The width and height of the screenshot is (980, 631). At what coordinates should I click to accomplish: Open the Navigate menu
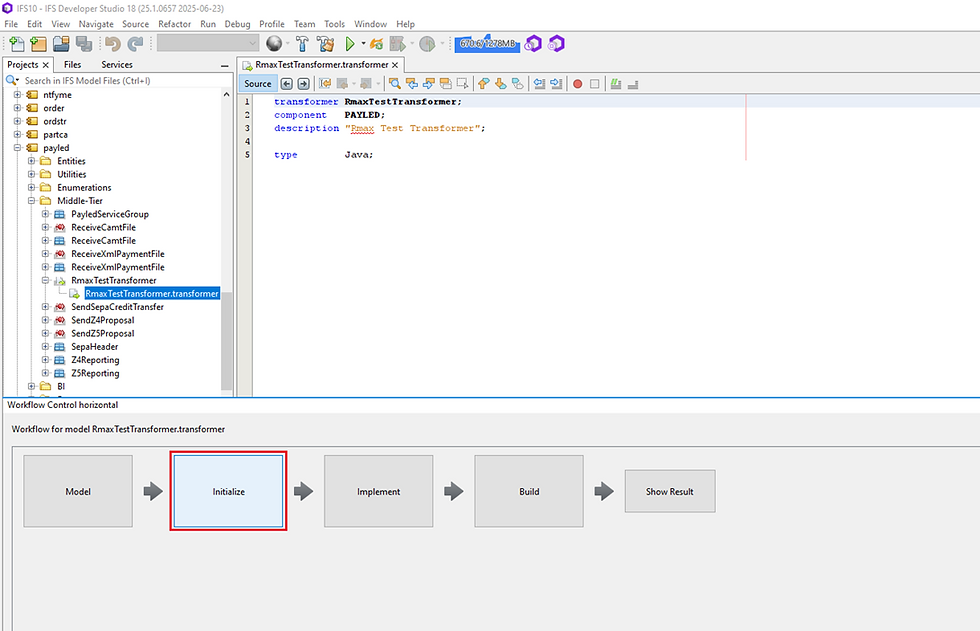[96, 24]
